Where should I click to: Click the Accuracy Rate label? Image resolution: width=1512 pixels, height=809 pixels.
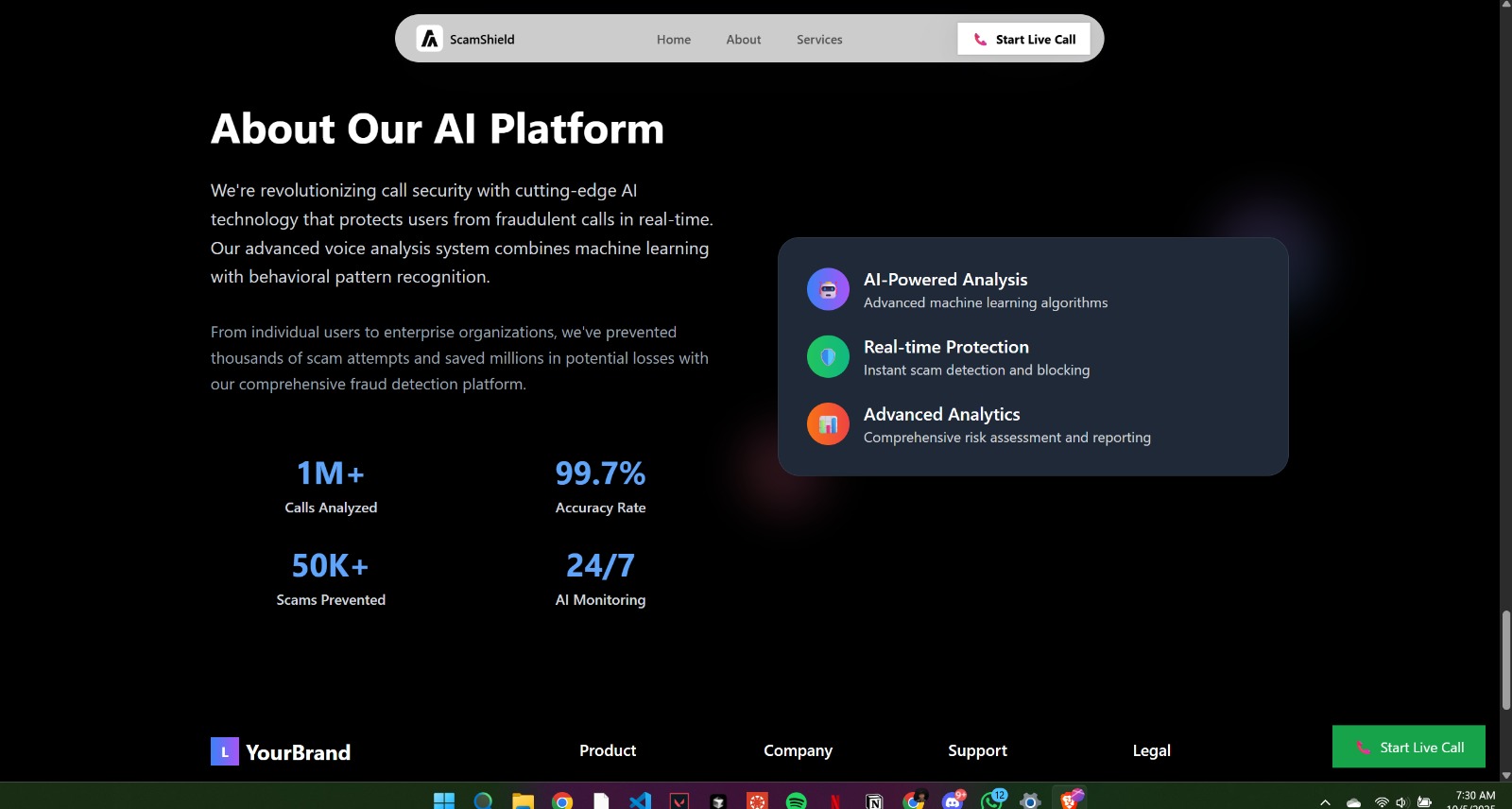(x=600, y=508)
